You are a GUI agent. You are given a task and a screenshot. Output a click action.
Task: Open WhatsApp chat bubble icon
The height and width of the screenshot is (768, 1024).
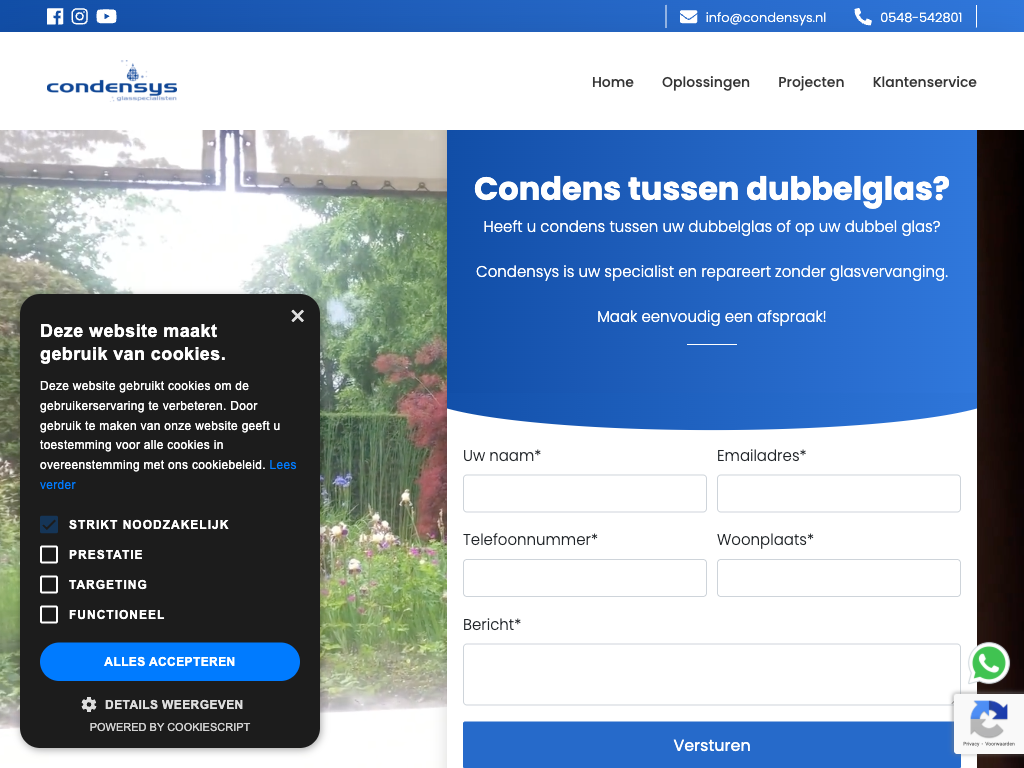(989, 663)
